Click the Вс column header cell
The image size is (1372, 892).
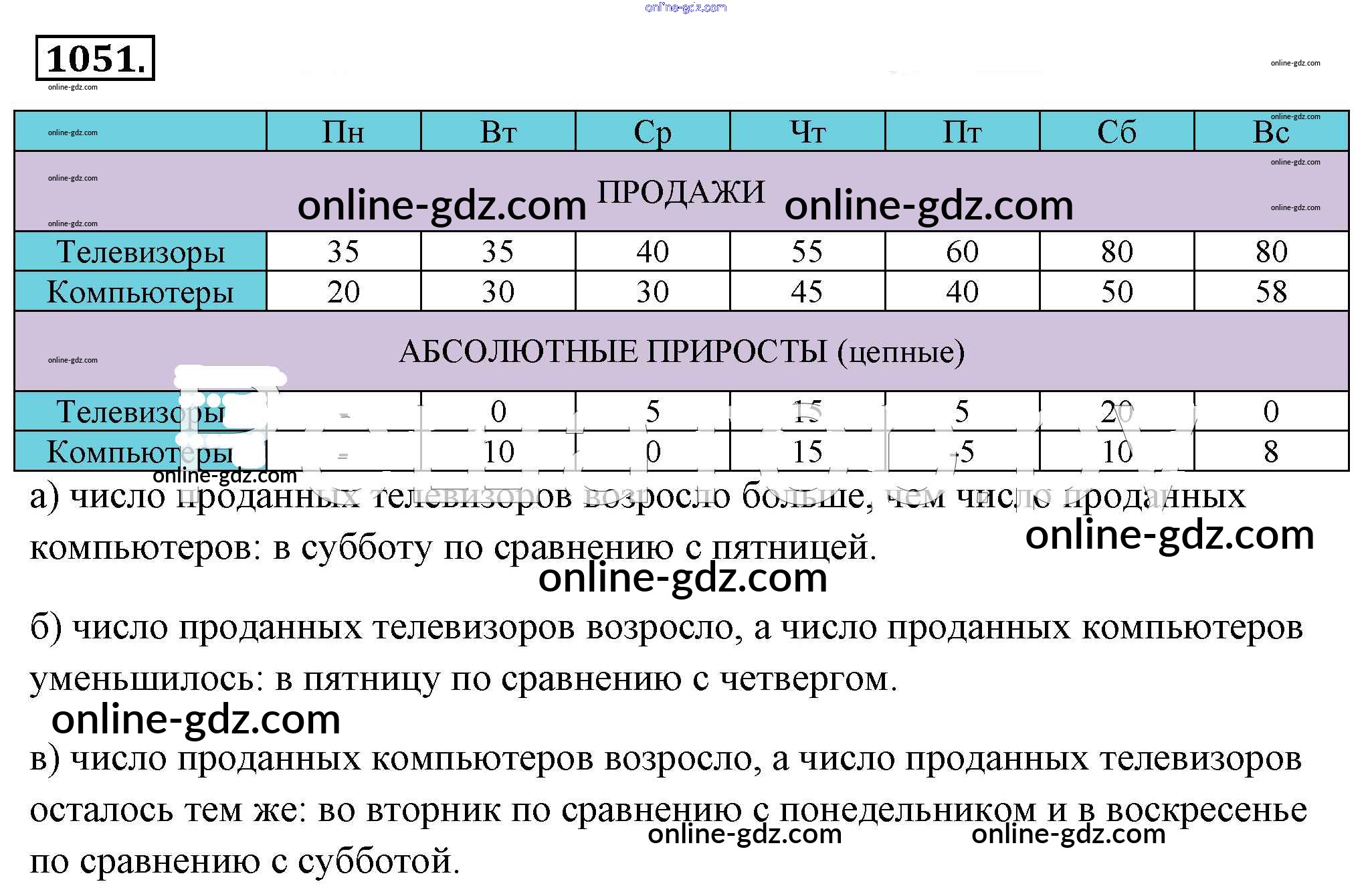click(x=1271, y=132)
